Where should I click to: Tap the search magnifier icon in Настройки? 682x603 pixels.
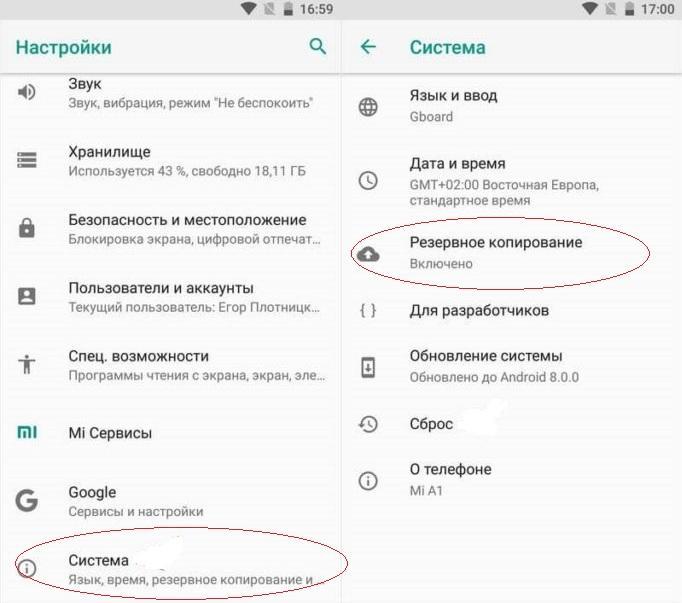click(x=318, y=46)
